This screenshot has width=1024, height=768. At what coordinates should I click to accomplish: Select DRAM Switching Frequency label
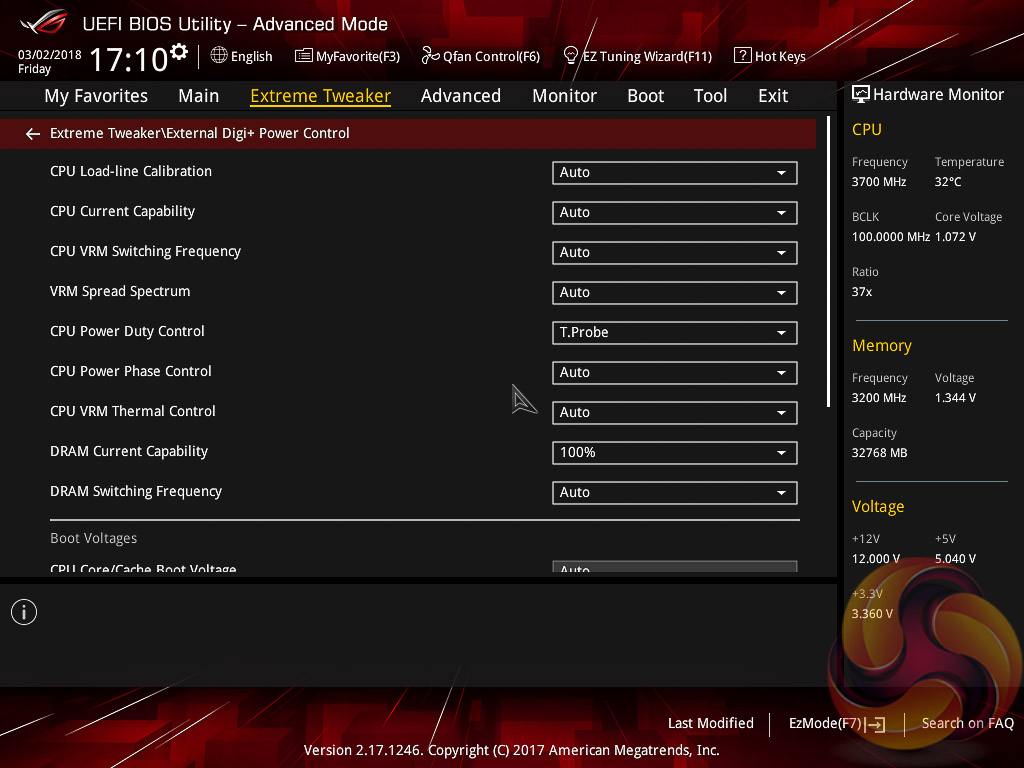136,491
